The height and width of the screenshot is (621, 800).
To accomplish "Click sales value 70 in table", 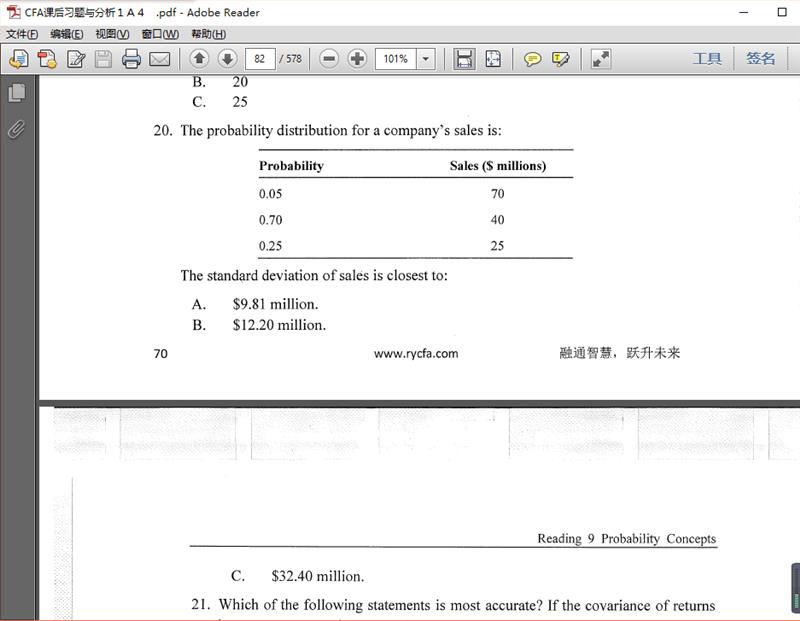I will (x=497, y=194).
